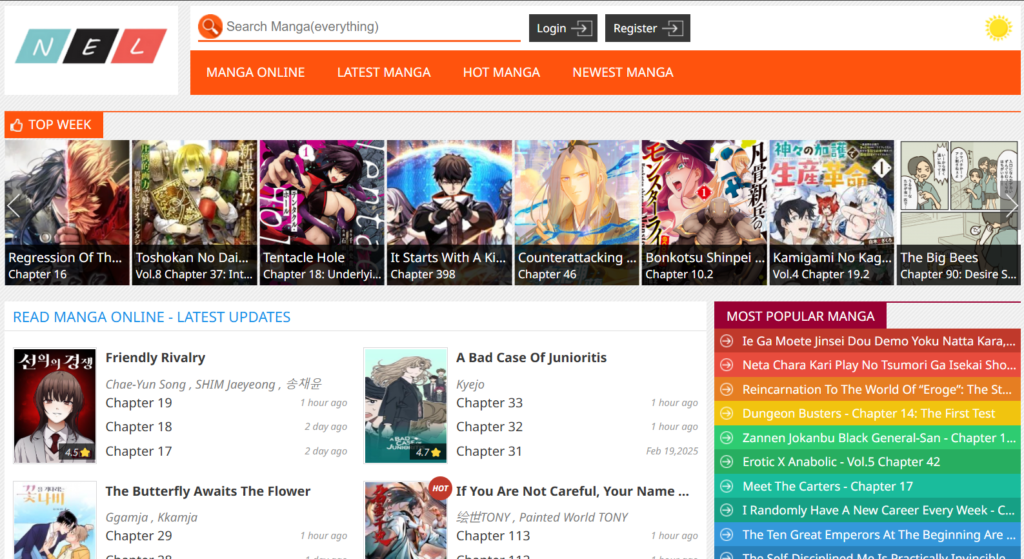Open the NEWEST MANGA menu
1024x559 pixels.
(x=622, y=72)
